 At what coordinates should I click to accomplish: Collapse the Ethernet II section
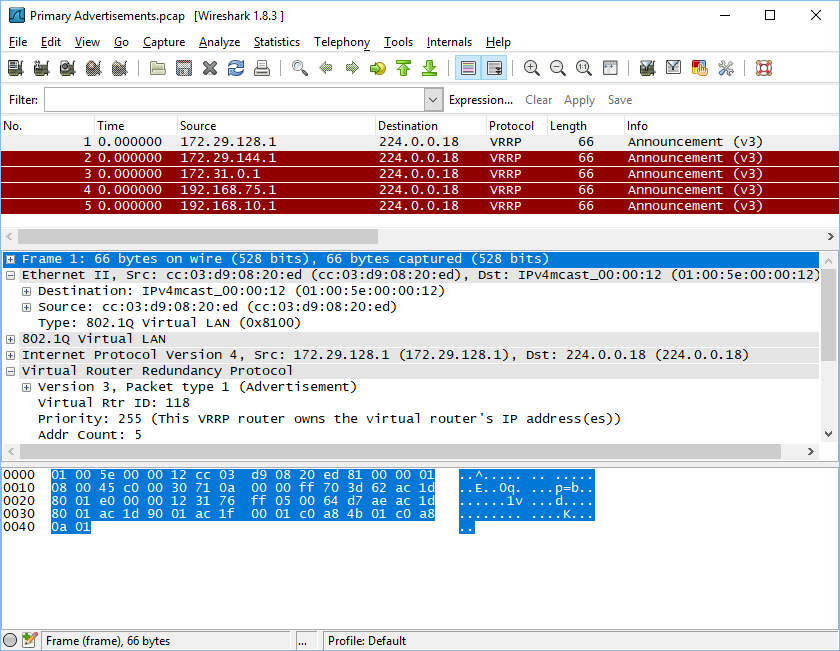coord(11,275)
